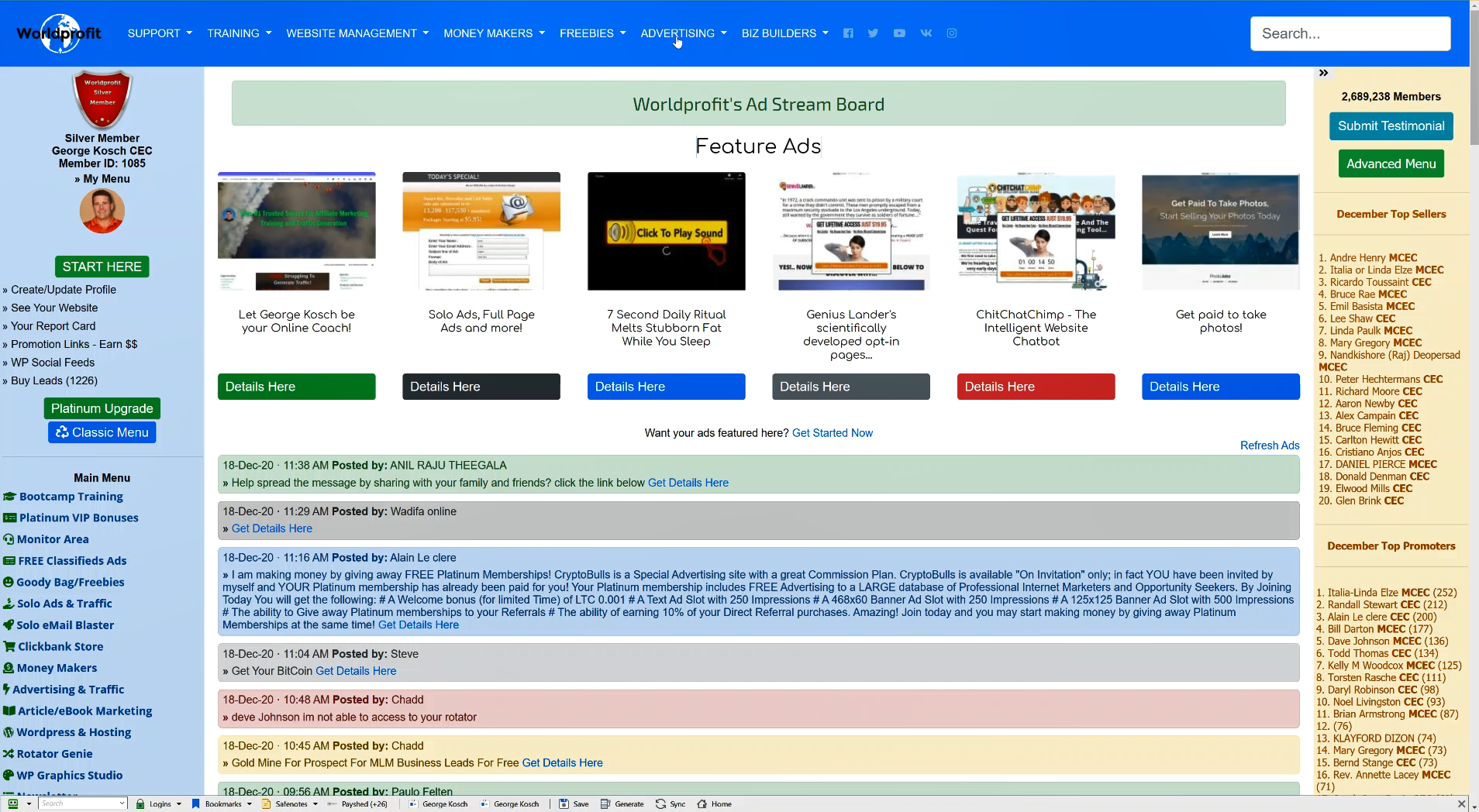Open the Logins dropdown arrow in bottom toolbar

click(179, 804)
